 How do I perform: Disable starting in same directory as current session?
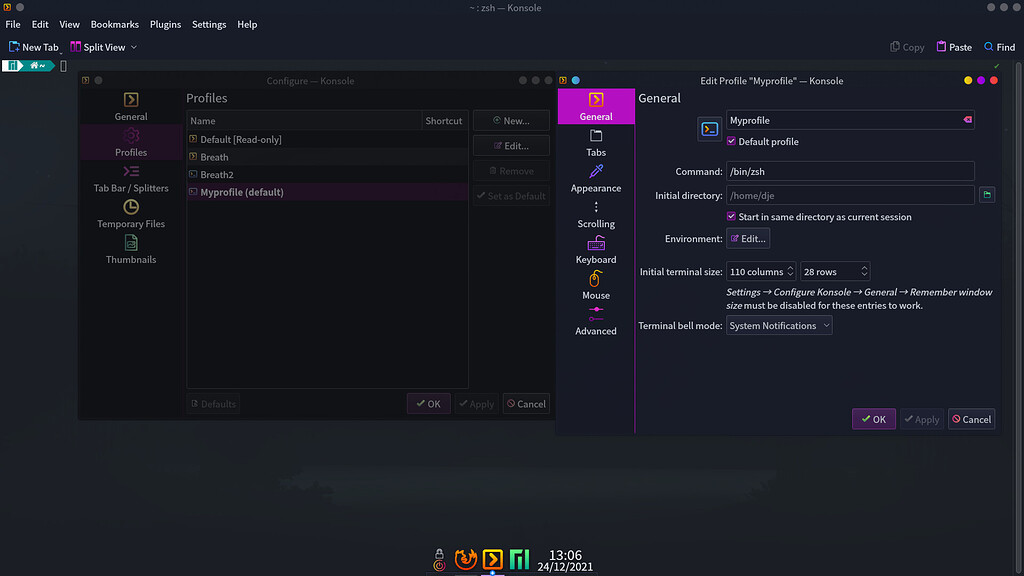(731, 216)
